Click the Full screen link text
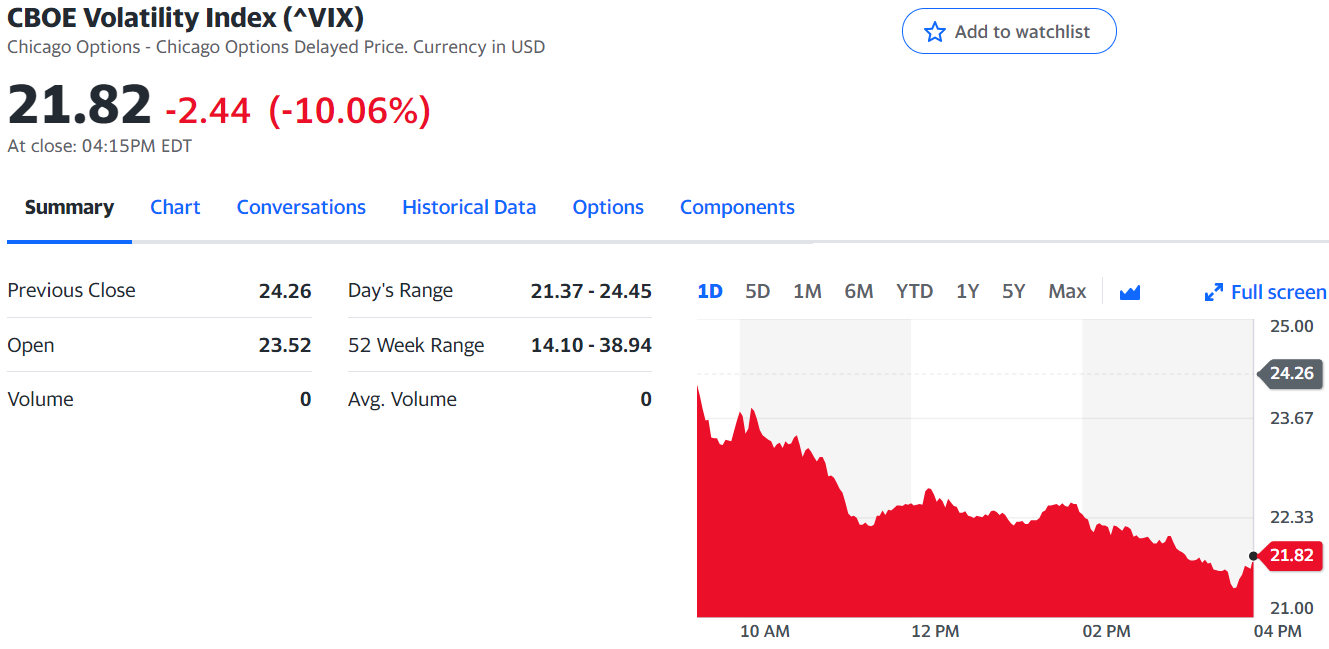 1279,292
